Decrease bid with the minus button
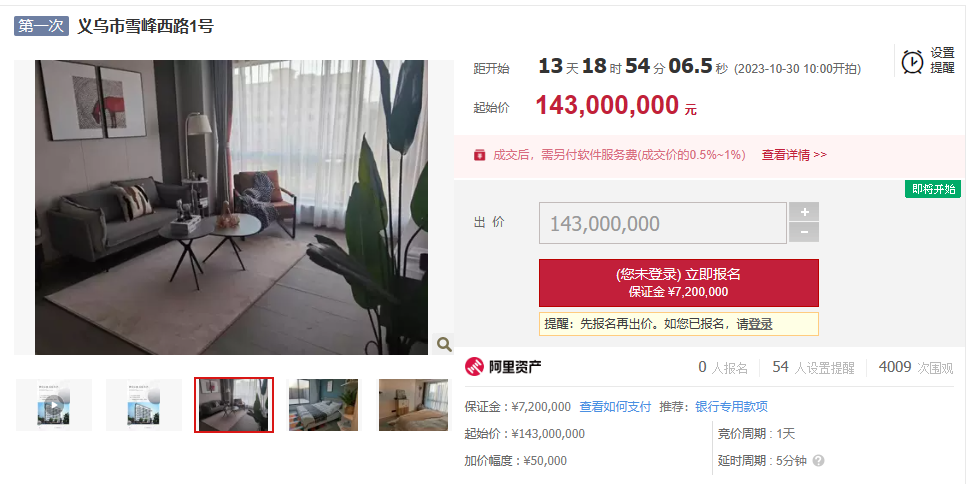This screenshot has height=484, width=966. [x=804, y=232]
